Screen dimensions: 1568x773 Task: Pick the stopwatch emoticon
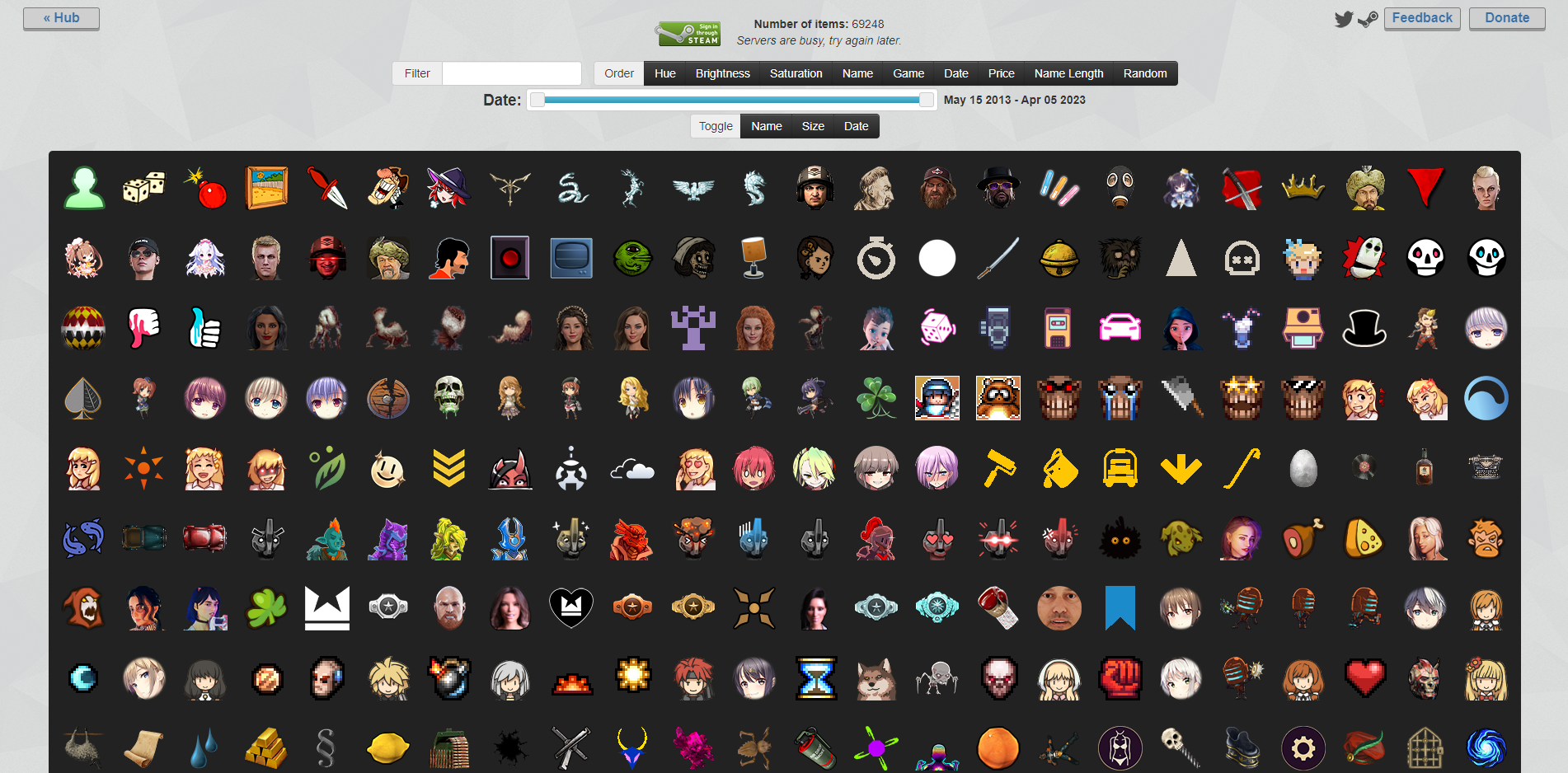tap(876, 258)
